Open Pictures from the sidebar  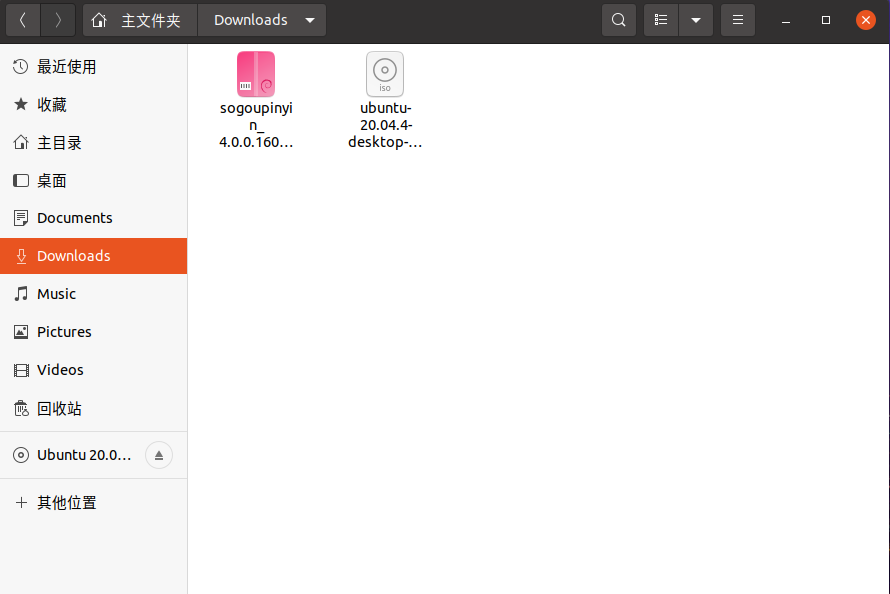(64, 331)
